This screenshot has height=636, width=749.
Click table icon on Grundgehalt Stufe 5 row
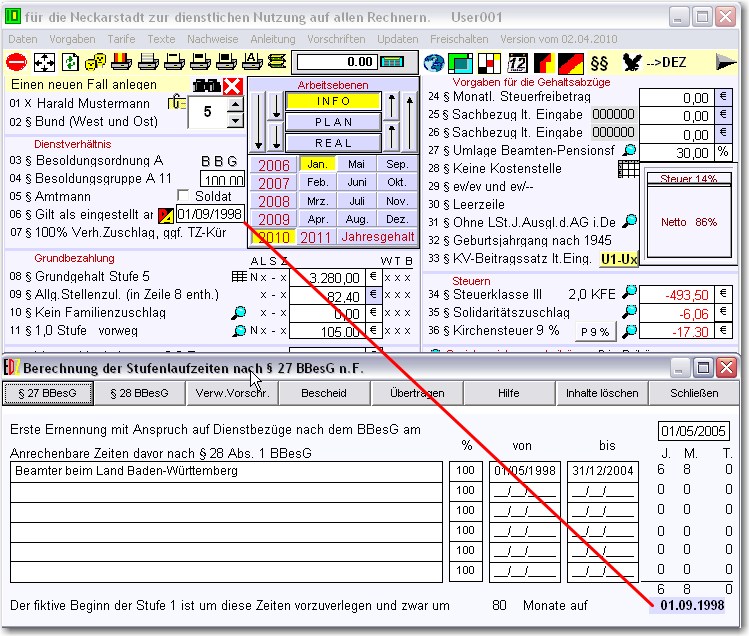(x=239, y=276)
